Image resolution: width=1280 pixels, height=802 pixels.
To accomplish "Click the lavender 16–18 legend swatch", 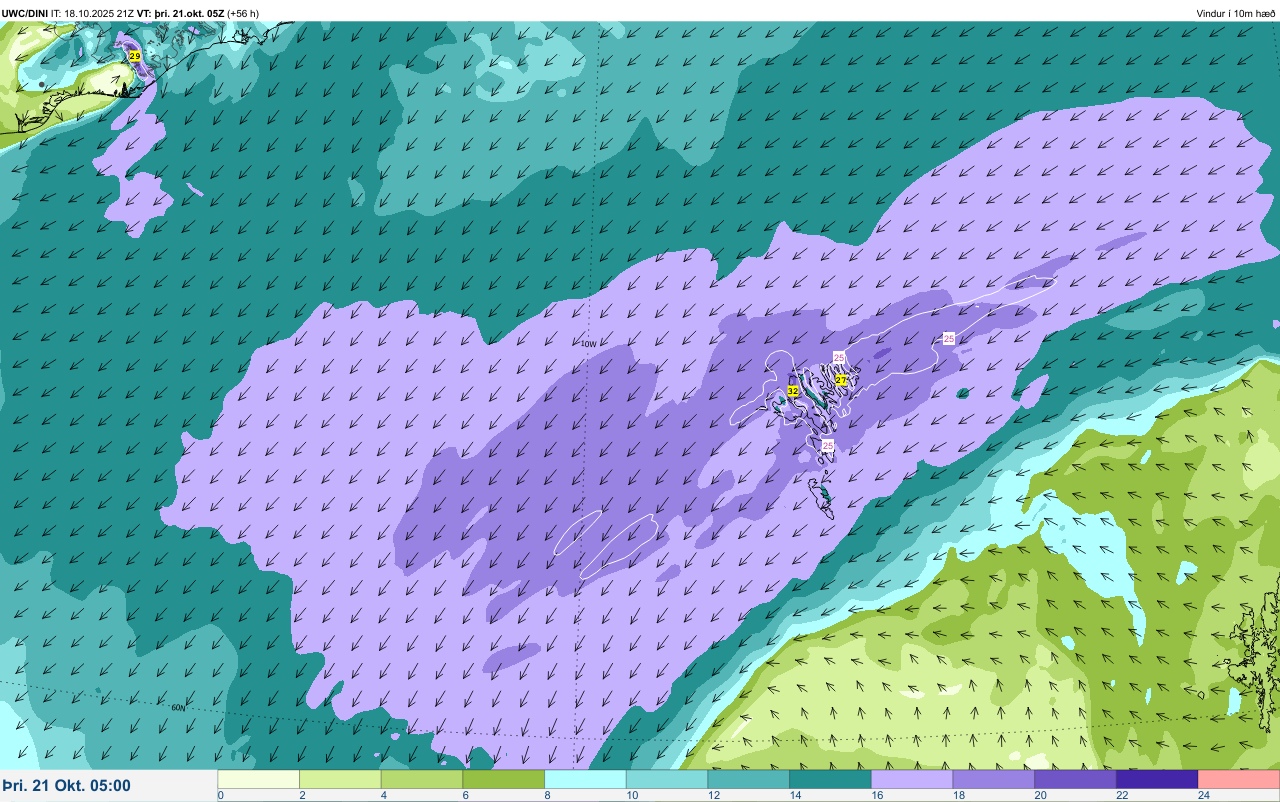I will click(x=912, y=780).
